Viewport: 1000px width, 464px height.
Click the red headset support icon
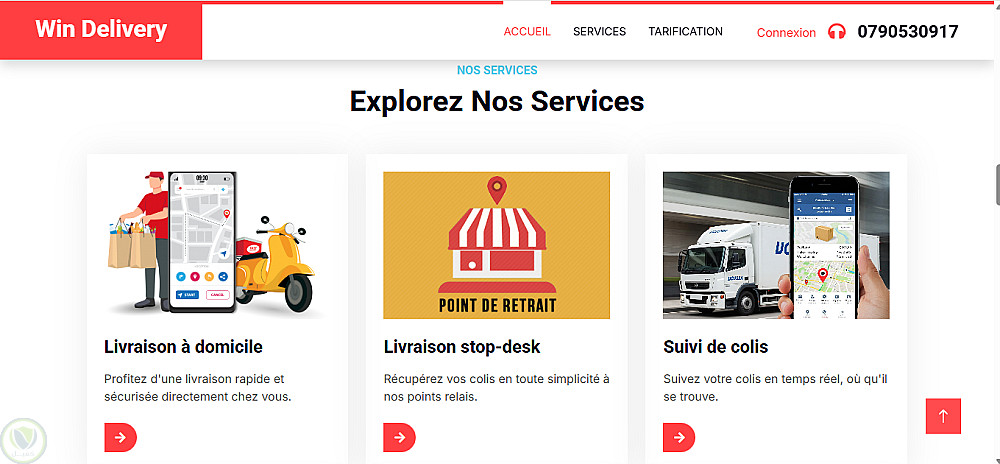(837, 31)
